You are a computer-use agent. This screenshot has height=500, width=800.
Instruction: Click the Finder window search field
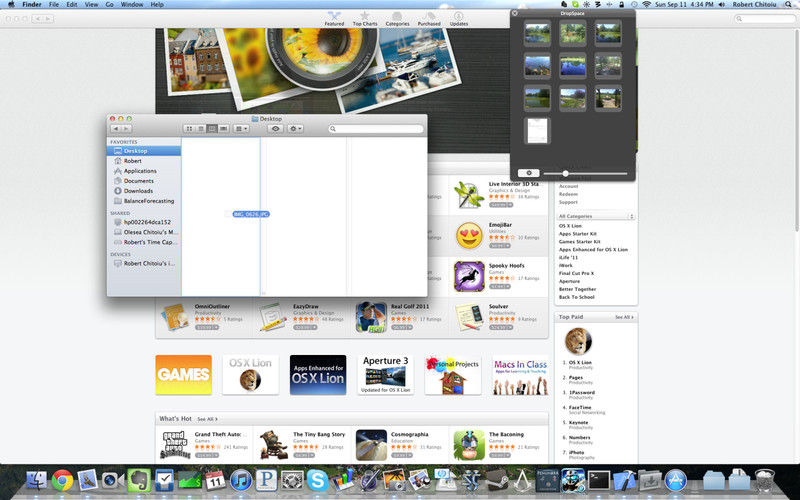click(376, 129)
